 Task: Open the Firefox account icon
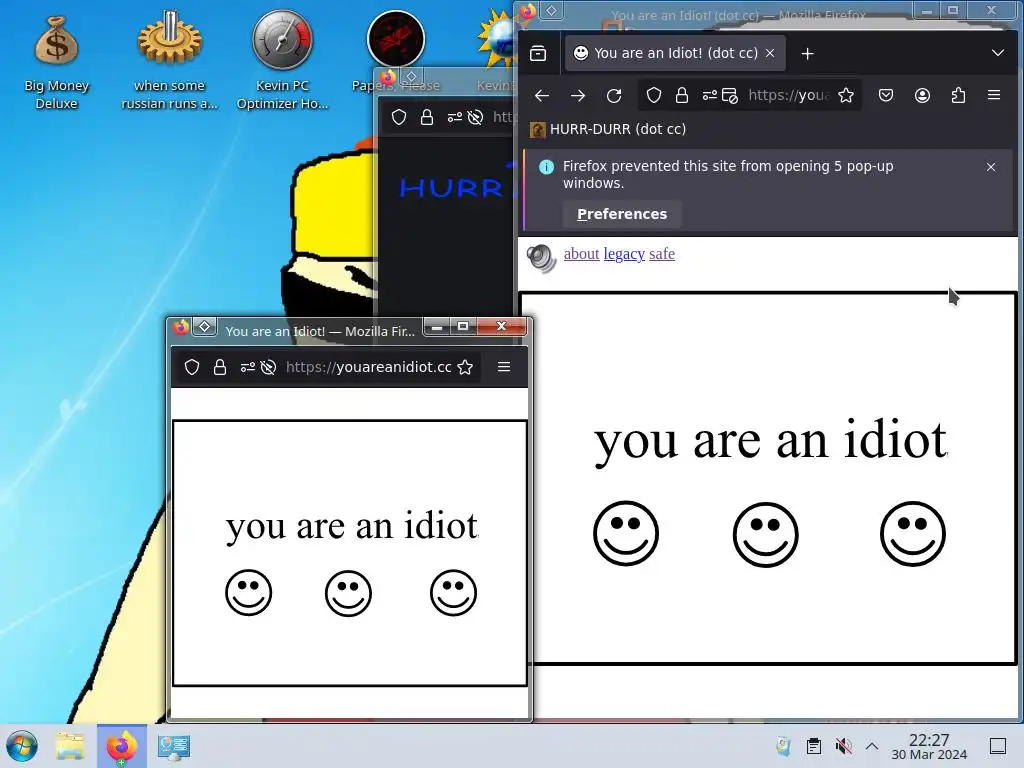[x=922, y=95]
